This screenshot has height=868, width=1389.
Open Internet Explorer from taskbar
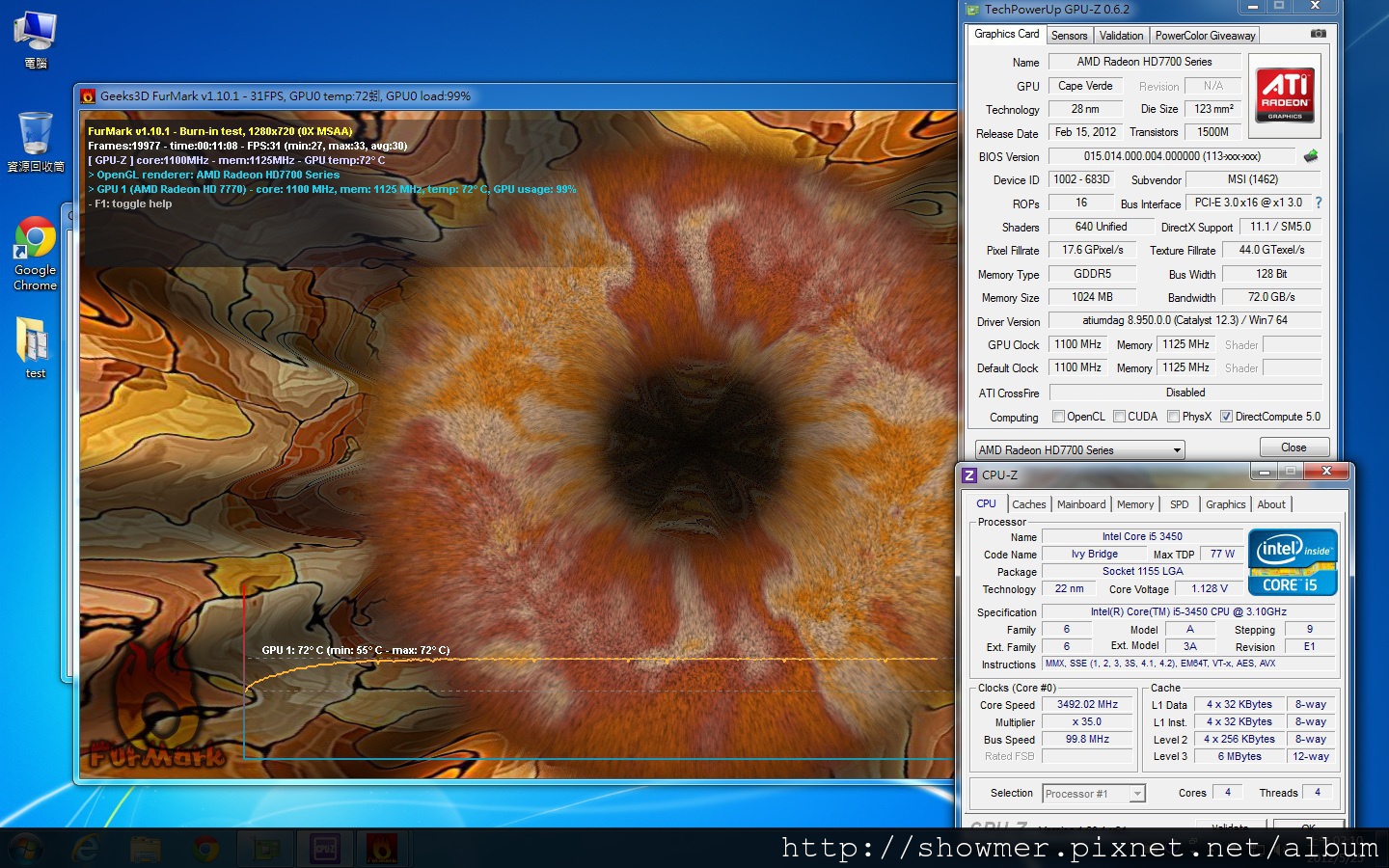click(85, 849)
